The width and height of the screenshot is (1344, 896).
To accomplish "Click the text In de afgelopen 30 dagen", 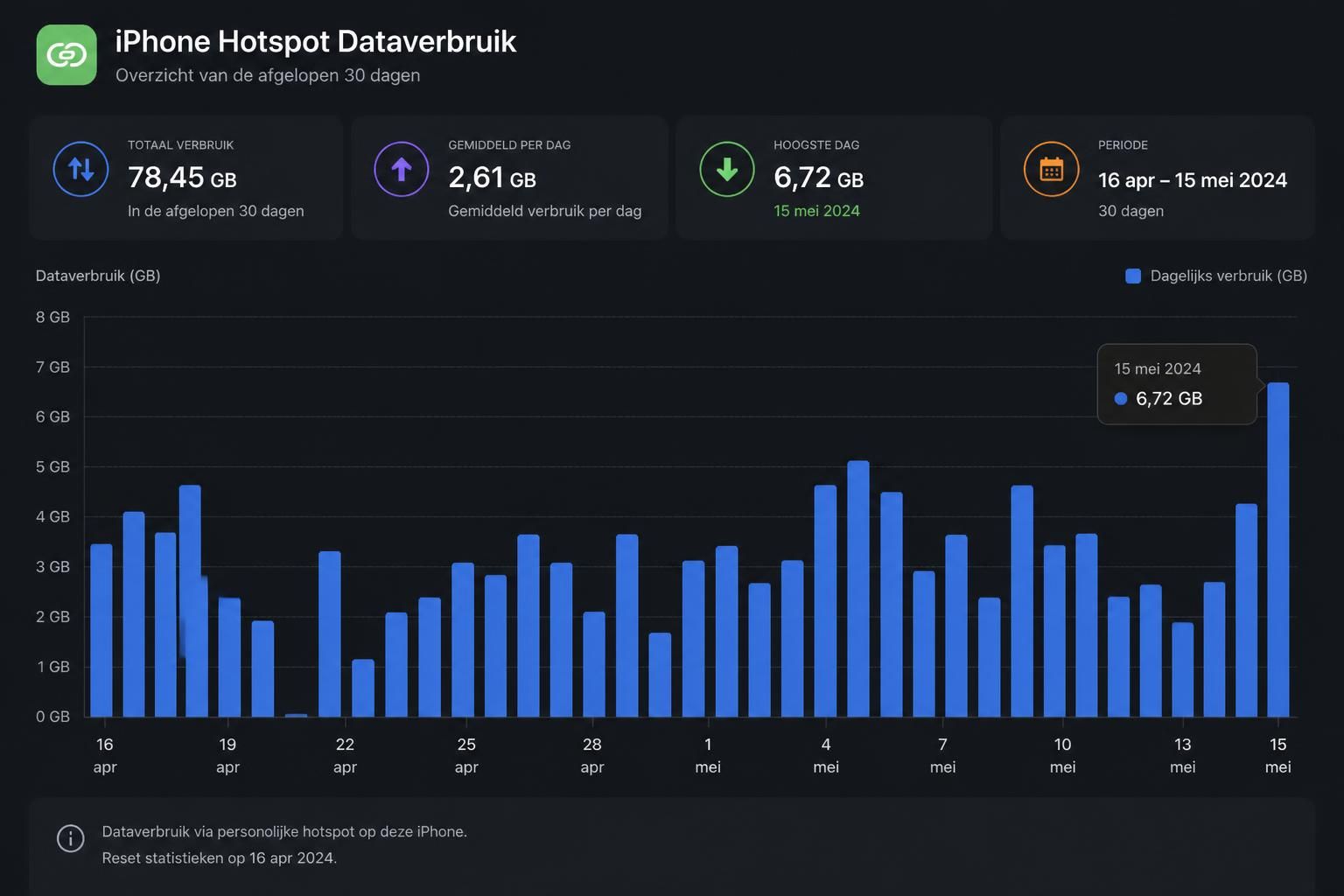I will [x=216, y=211].
